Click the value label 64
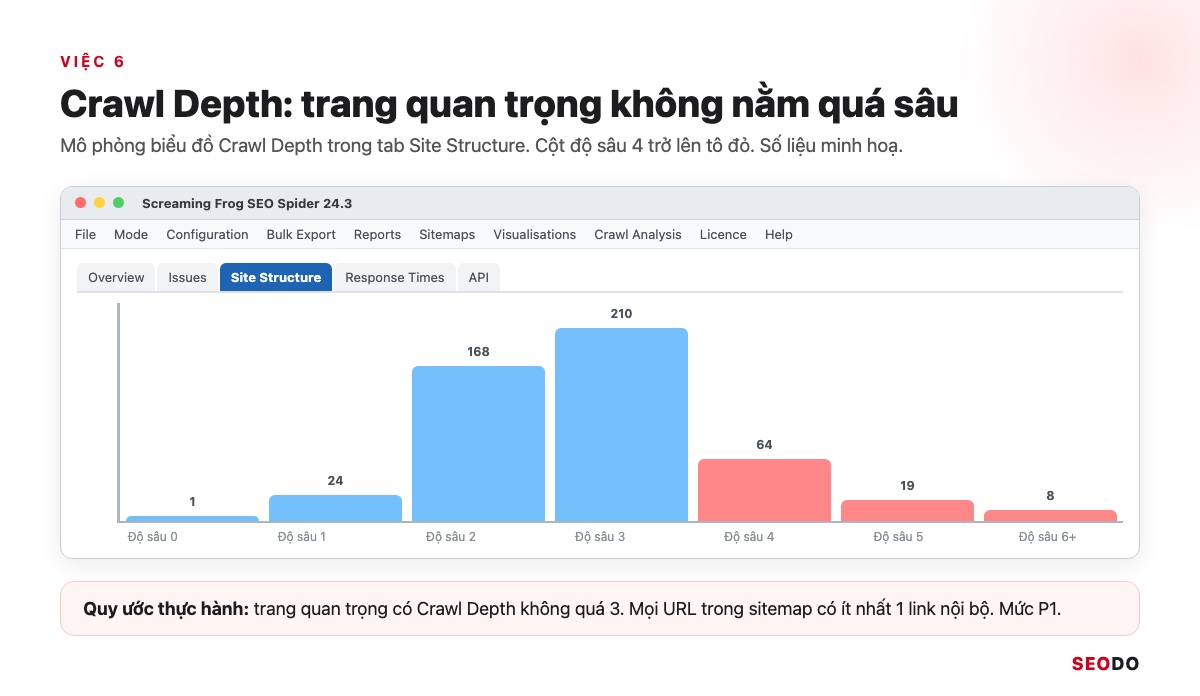This screenshot has width=1200, height=696. click(764, 445)
